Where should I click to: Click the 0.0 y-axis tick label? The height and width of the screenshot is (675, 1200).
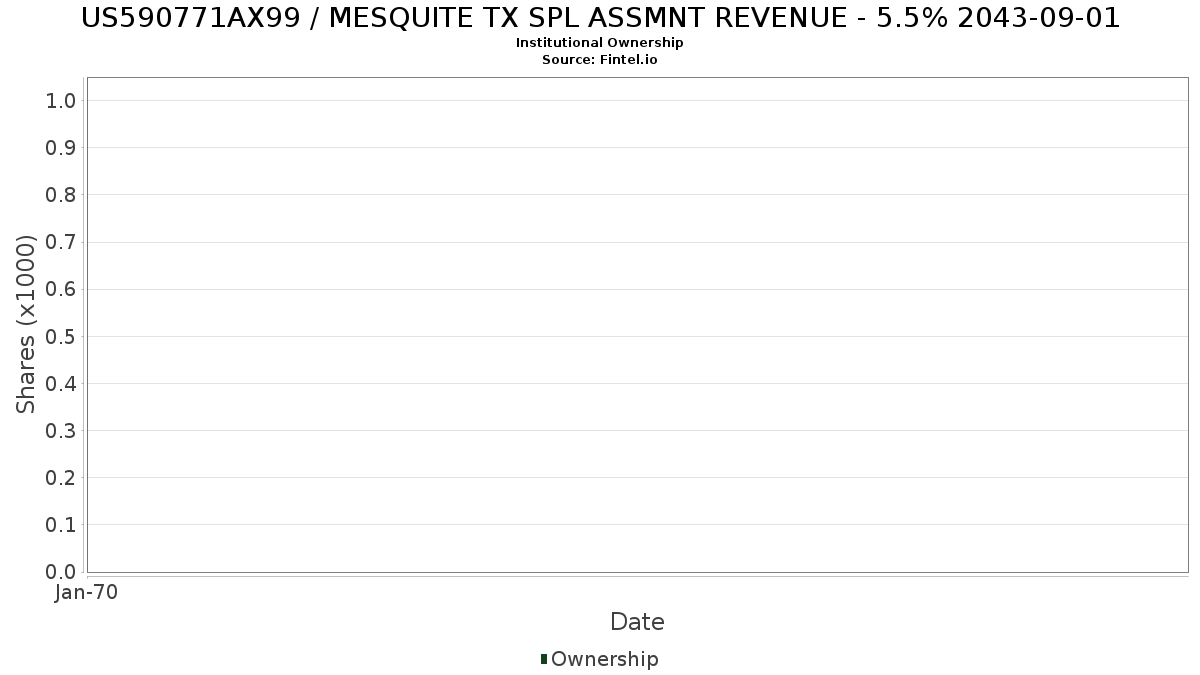(x=61, y=572)
